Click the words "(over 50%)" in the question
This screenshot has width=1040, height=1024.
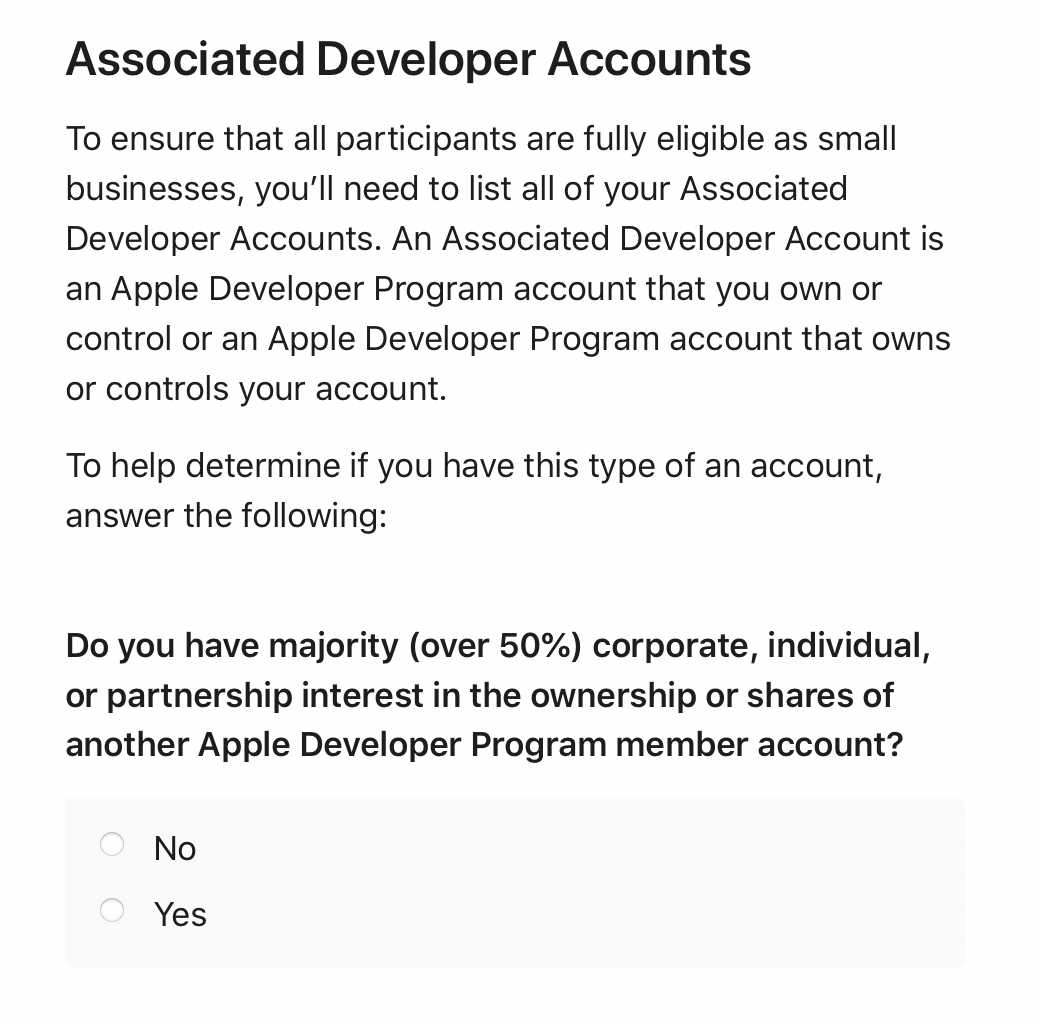tap(495, 646)
